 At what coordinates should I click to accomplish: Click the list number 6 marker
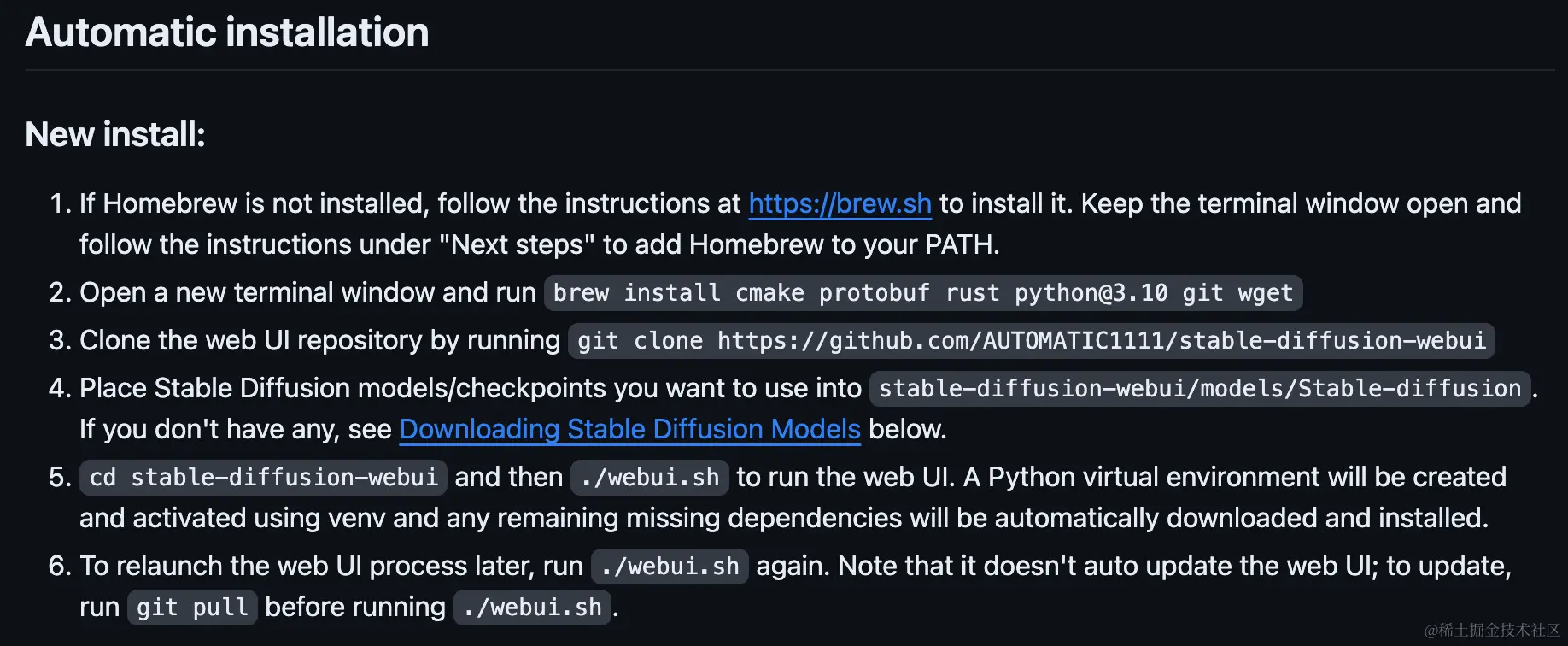pos(59,567)
